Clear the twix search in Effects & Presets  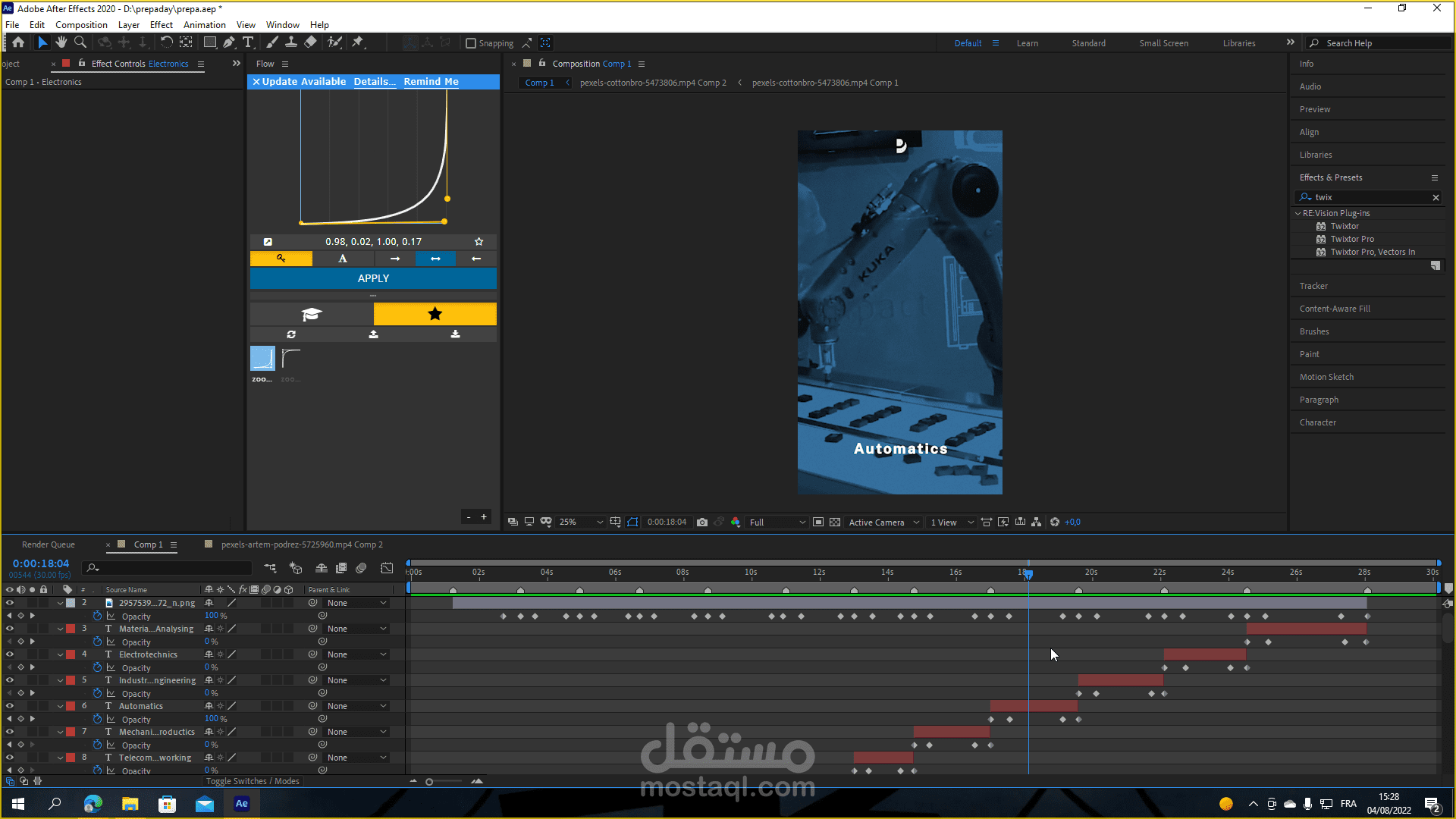point(1436,197)
